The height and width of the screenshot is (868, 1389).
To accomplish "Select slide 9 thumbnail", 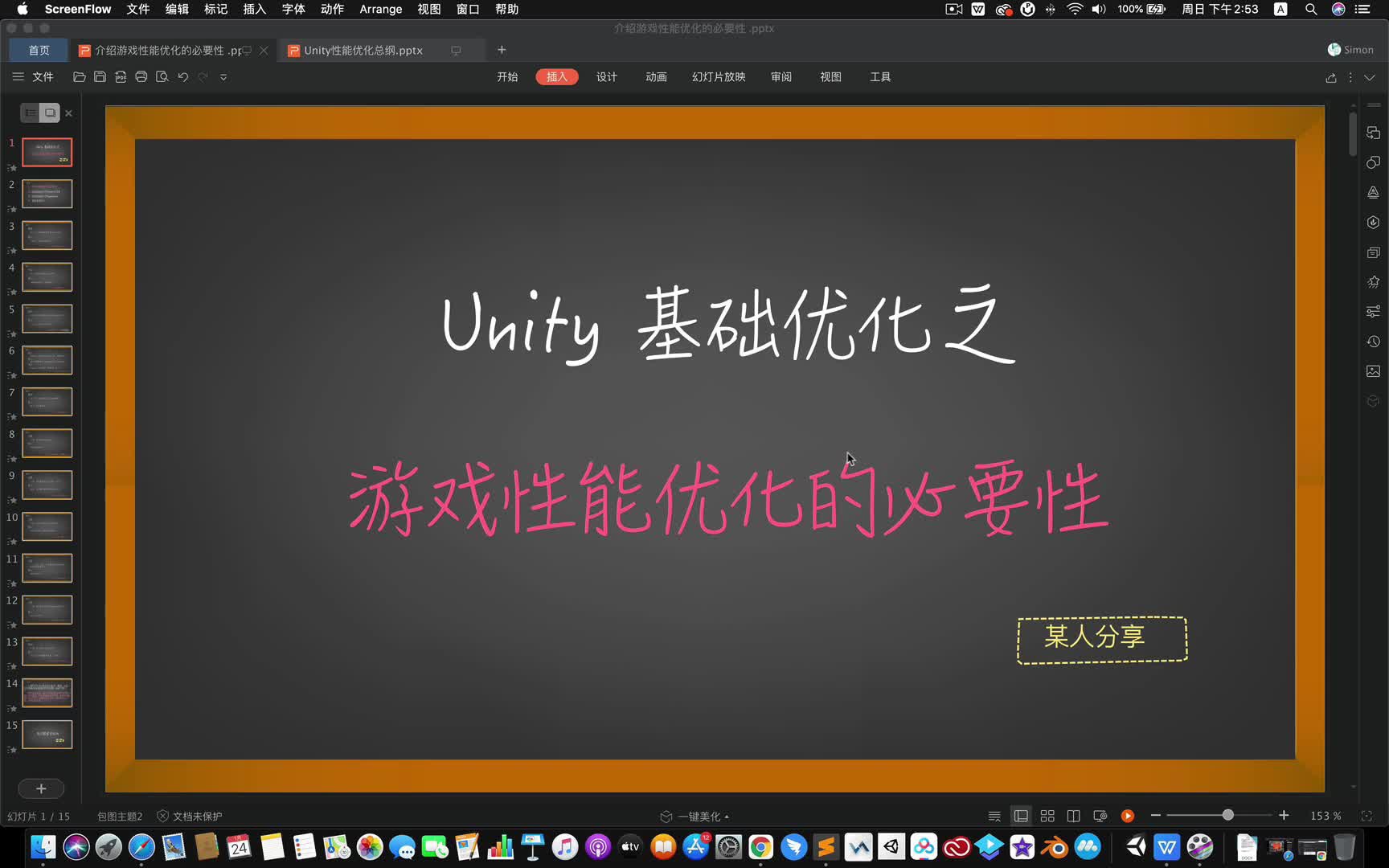I will (47, 485).
